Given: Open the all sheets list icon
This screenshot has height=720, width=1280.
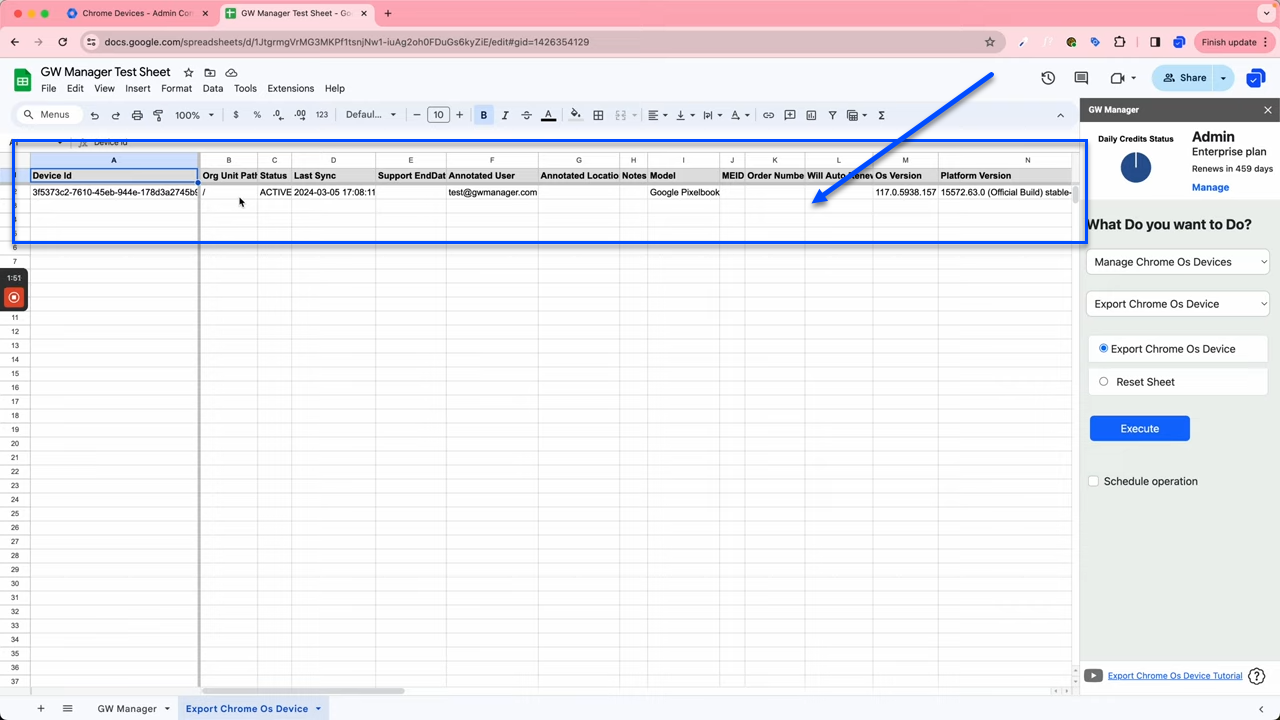Looking at the screenshot, I should point(68,709).
